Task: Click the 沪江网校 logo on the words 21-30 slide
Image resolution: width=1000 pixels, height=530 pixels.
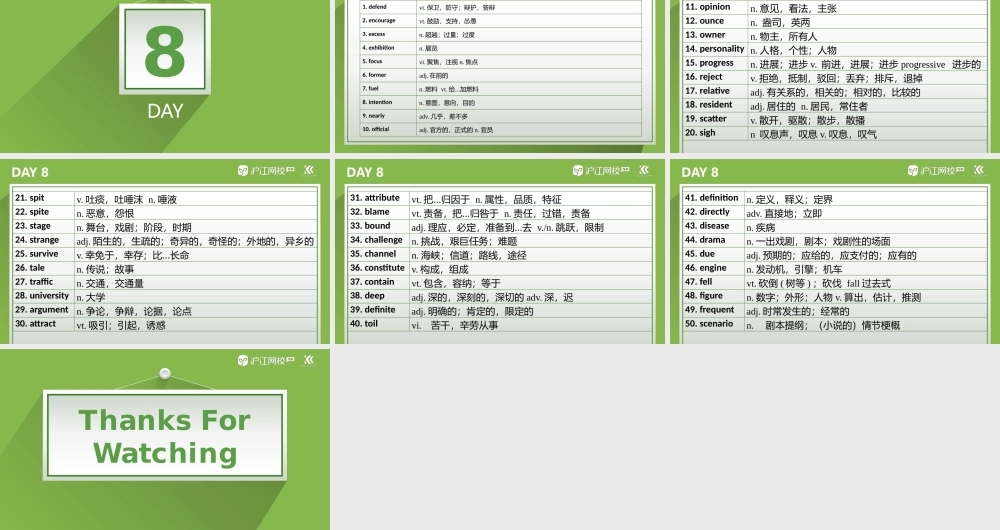Action: pyautogui.click(x=266, y=170)
